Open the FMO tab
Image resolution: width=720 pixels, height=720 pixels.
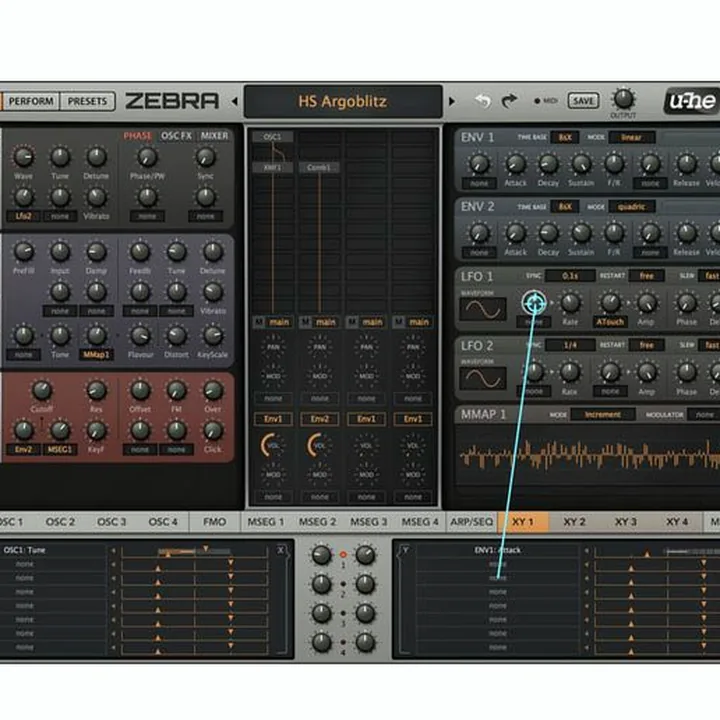214,522
